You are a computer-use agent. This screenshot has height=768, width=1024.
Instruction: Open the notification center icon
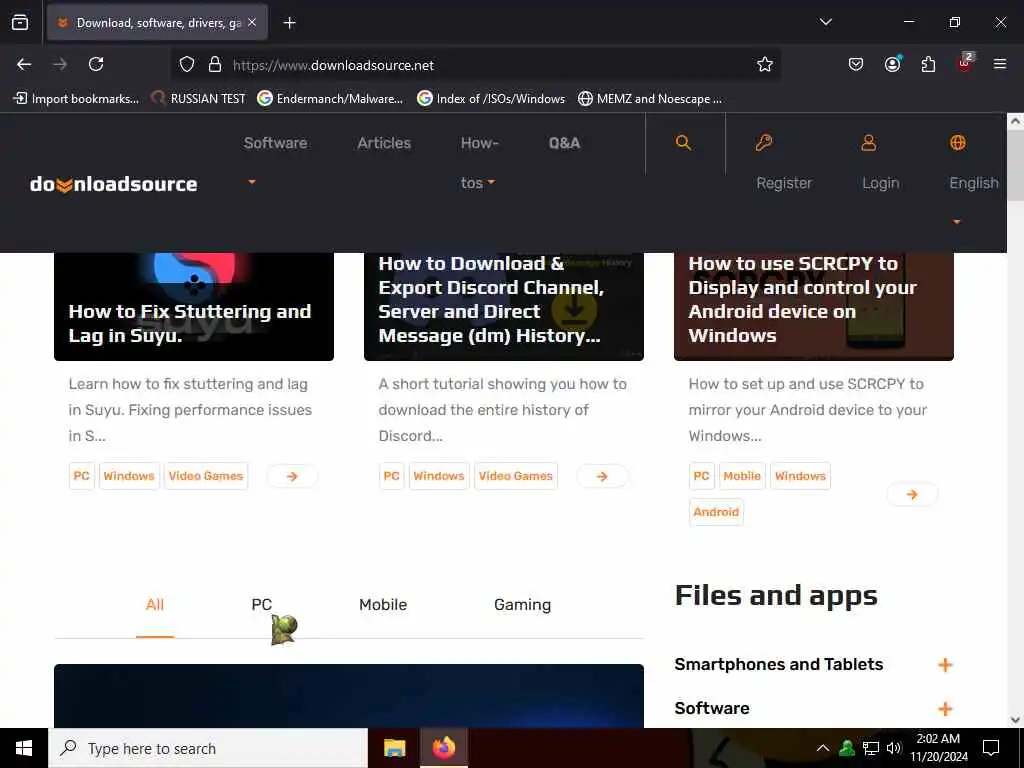[991, 748]
